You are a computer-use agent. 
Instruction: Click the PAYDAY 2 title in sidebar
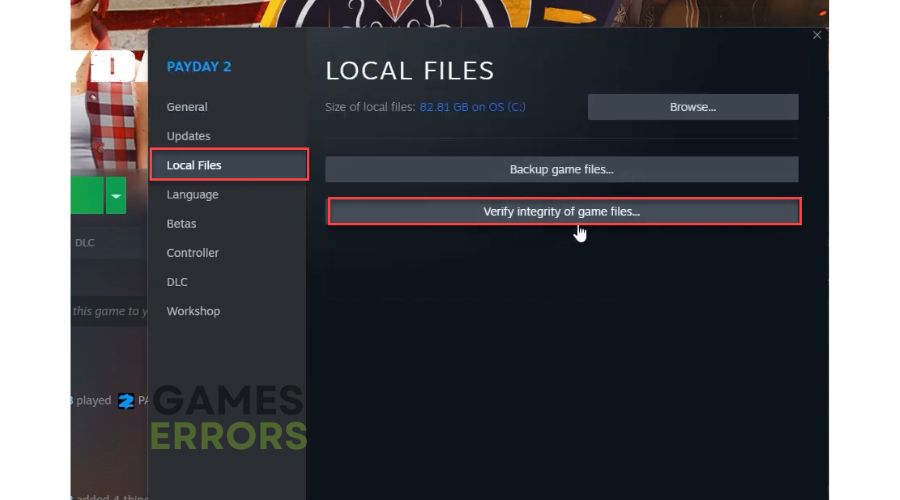point(199,67)
